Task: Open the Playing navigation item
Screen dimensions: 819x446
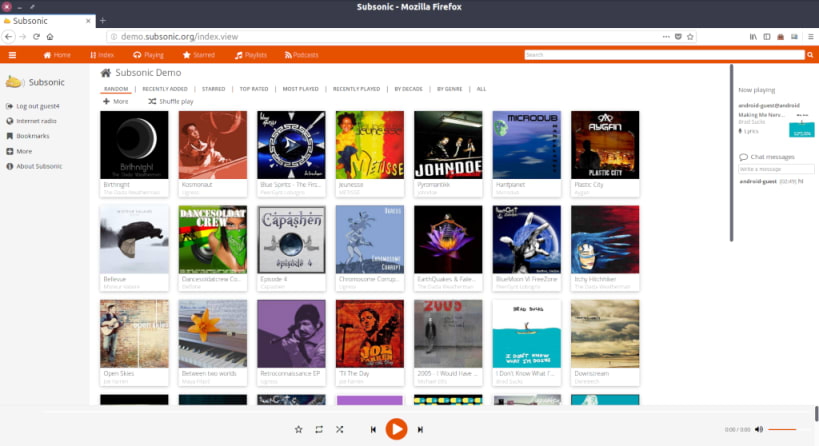Action: click(148, 55)
